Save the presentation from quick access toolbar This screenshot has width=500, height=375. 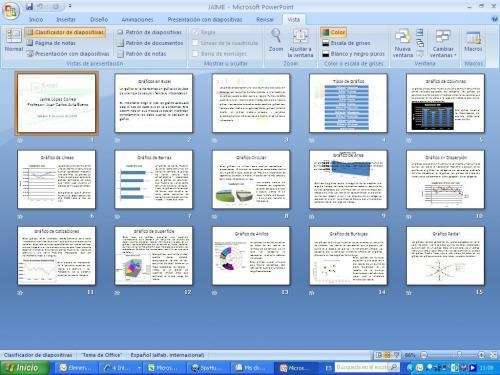29,6
